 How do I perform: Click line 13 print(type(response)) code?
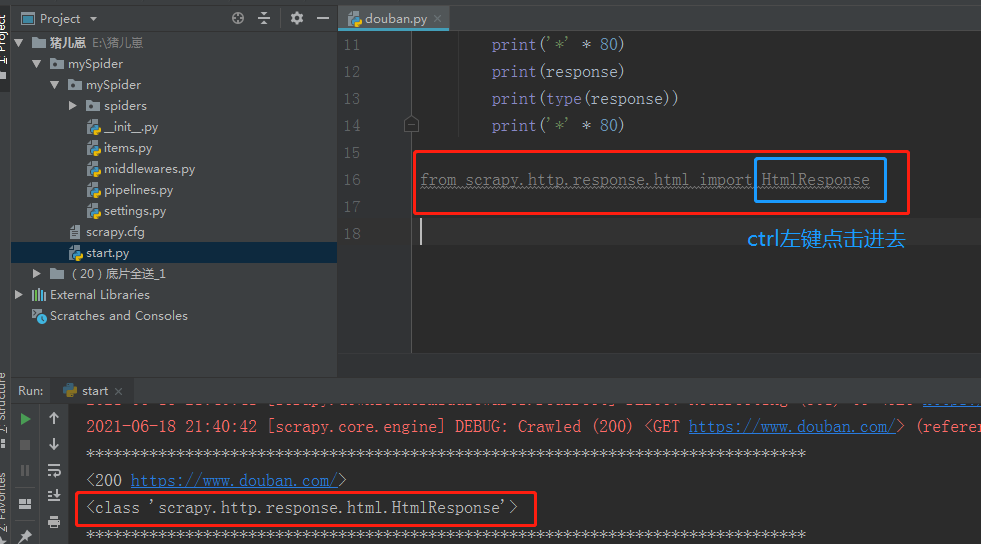(x=584, y=99)
